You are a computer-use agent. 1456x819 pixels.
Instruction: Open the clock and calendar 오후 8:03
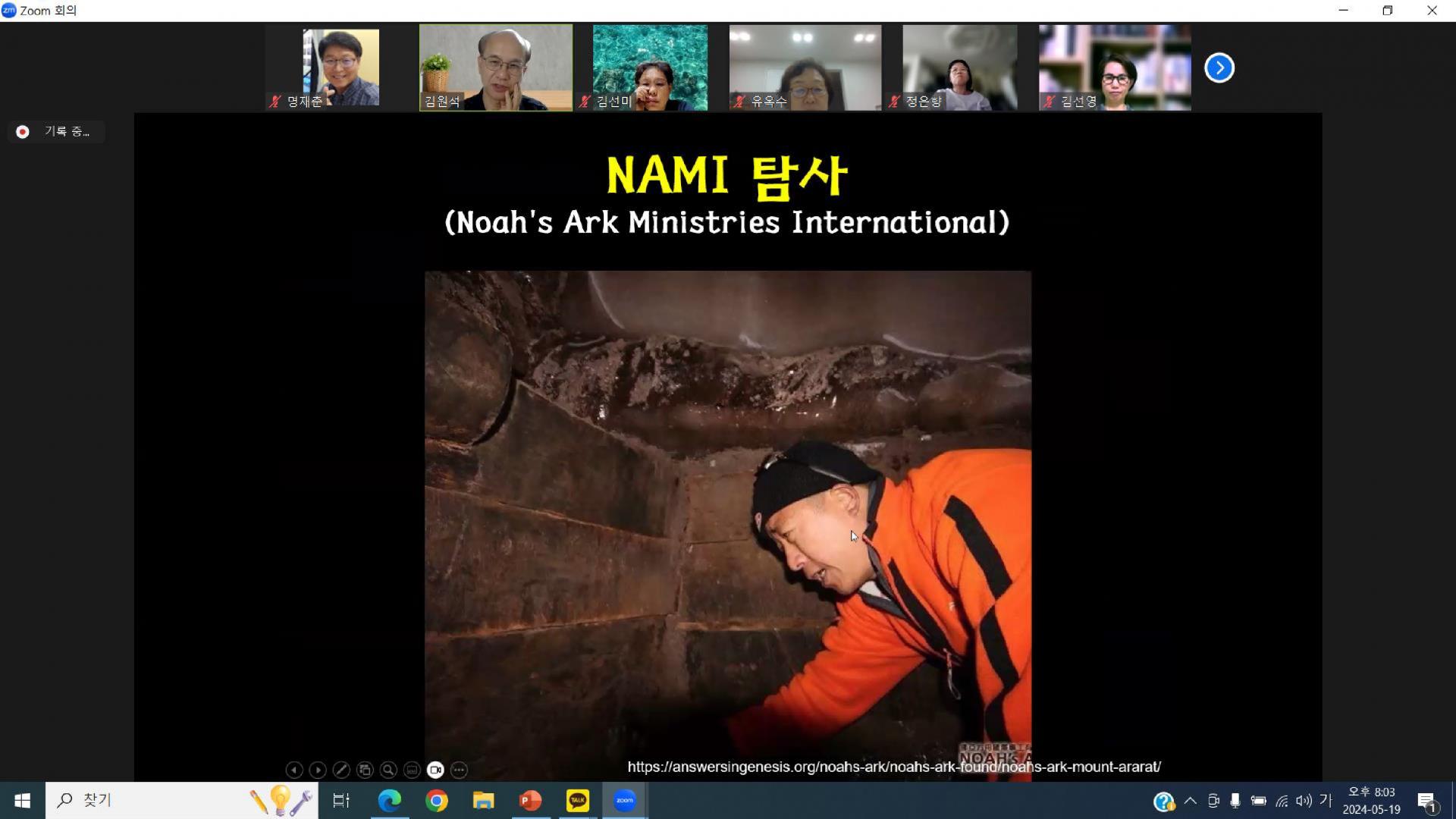1371,801
